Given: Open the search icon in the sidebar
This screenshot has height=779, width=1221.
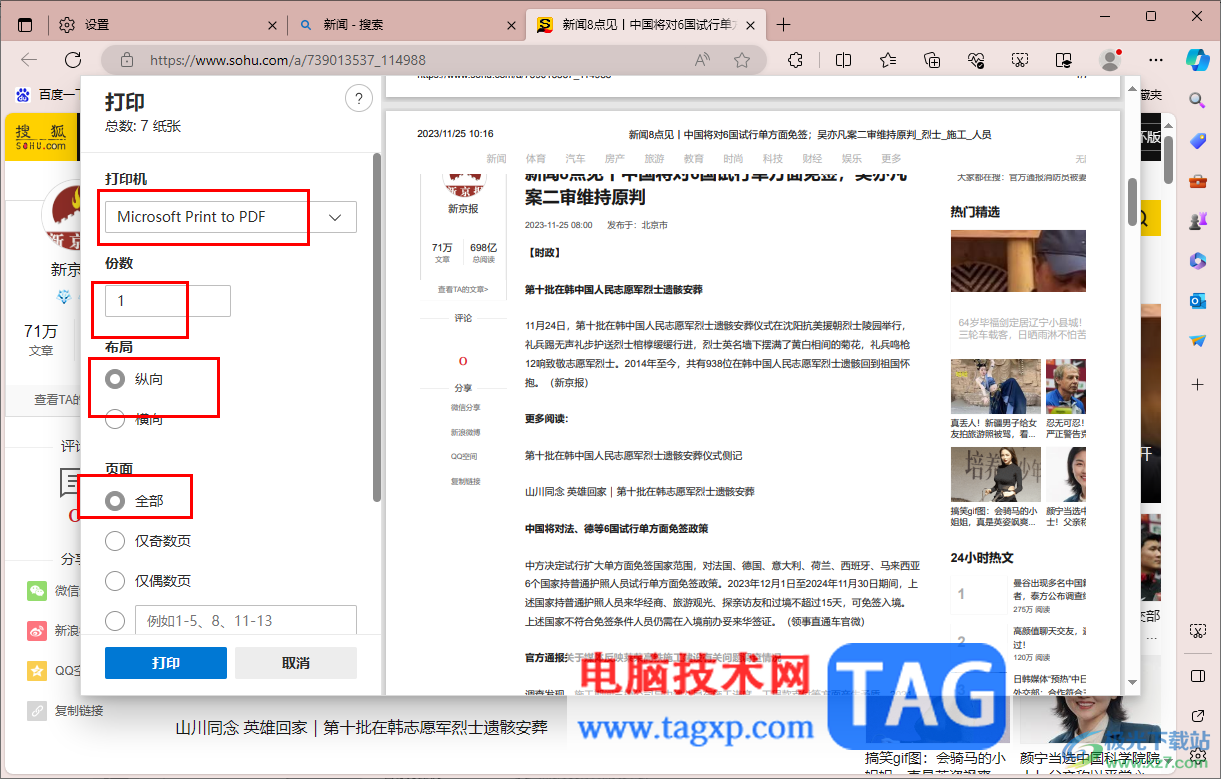Looking at the screenshot, I should tap(1197, 100).
